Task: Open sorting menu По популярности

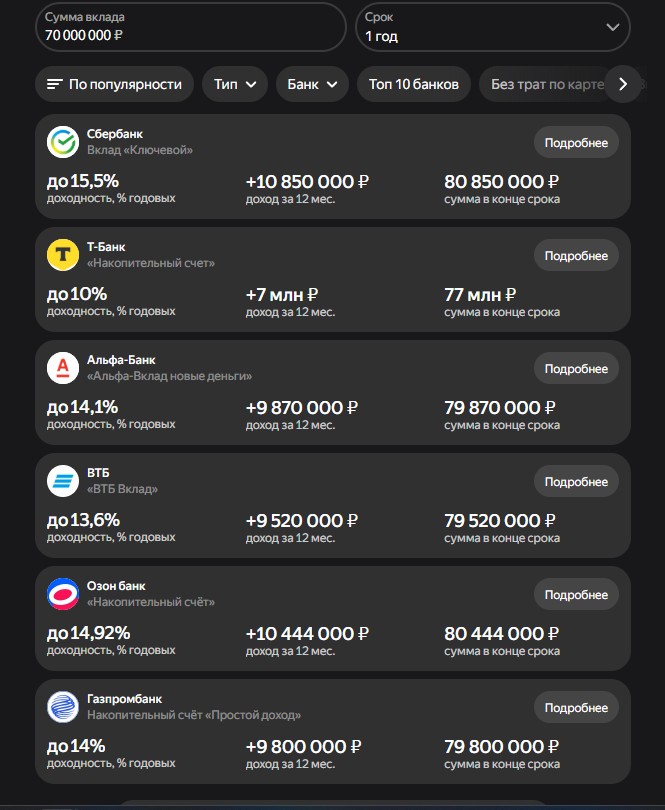Action: pyautogui.click(x=115, y=84)
